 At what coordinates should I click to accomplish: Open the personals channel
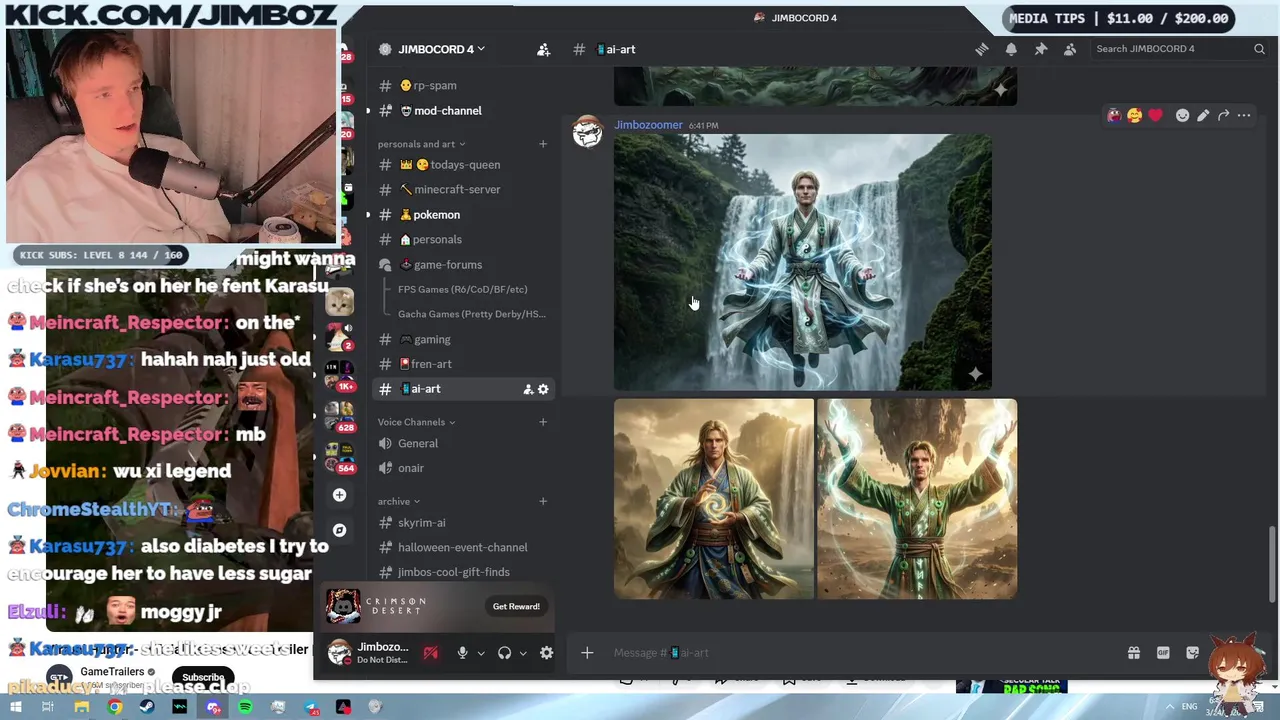[462, 240]
